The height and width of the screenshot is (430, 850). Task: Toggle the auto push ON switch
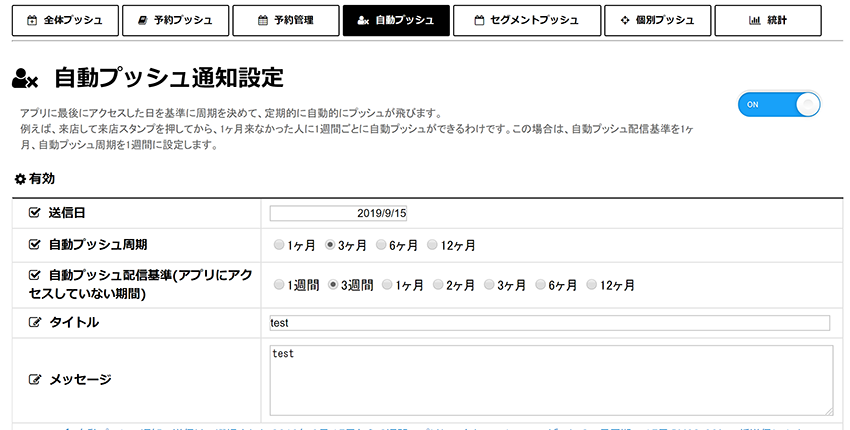pyautogui.click(x=779, y=105)
